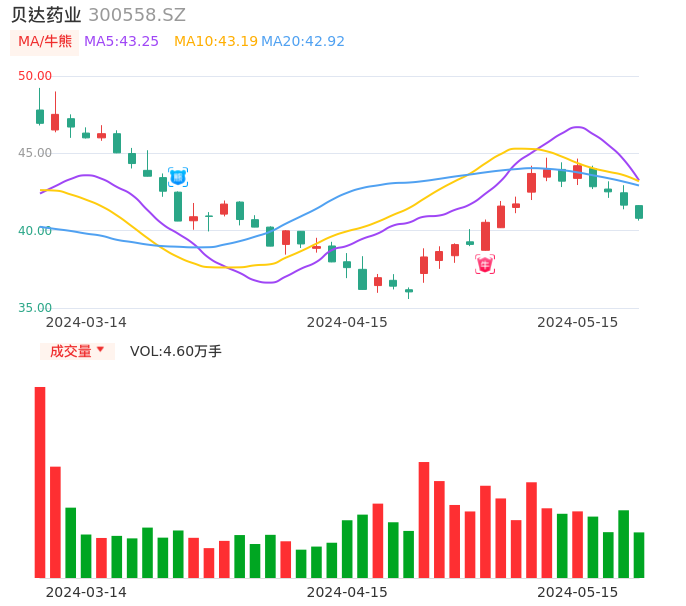
Task: Click the 40.00 price axis label
Action: (35, 231)
